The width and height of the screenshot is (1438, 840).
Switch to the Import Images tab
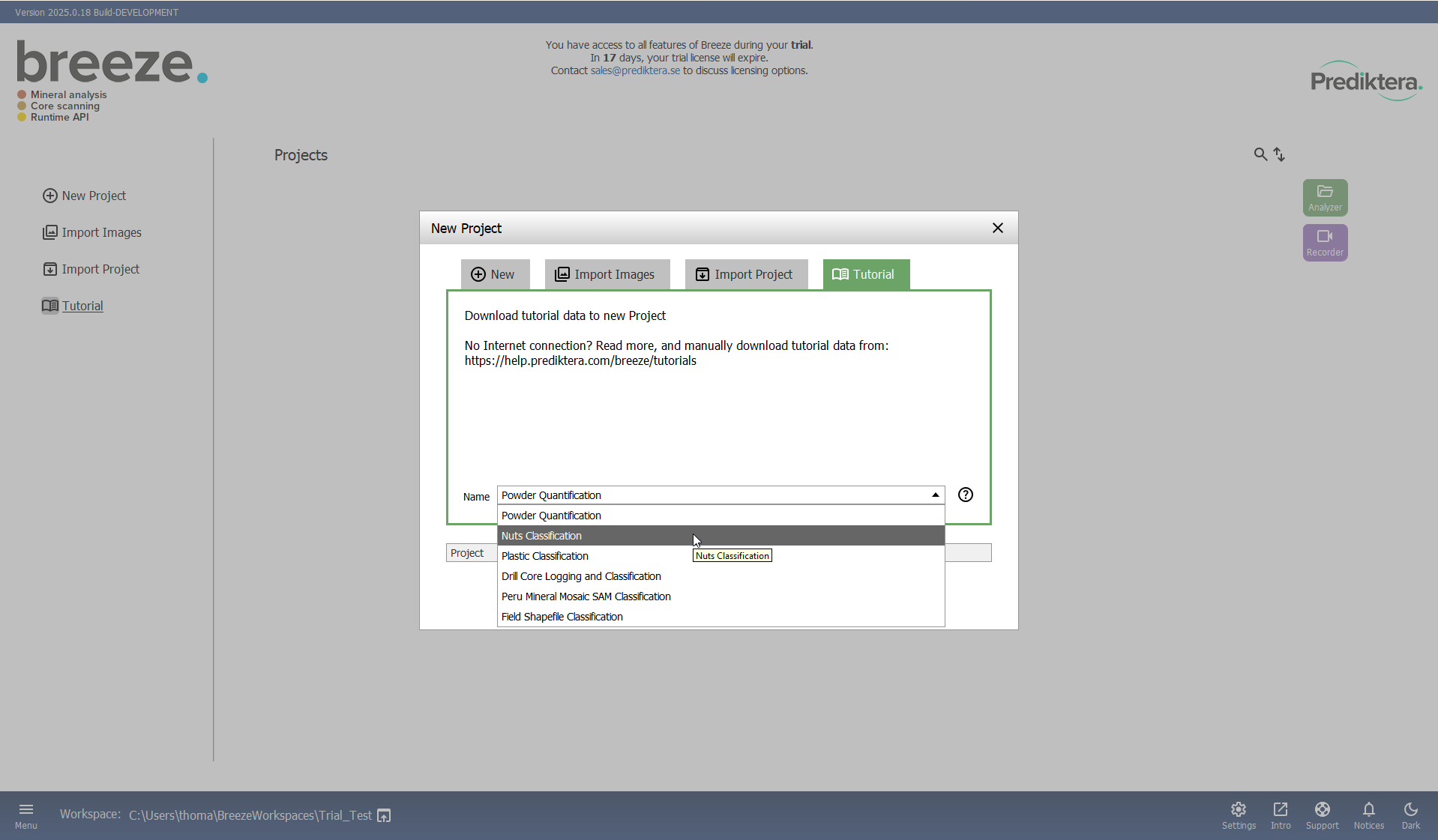606,274
